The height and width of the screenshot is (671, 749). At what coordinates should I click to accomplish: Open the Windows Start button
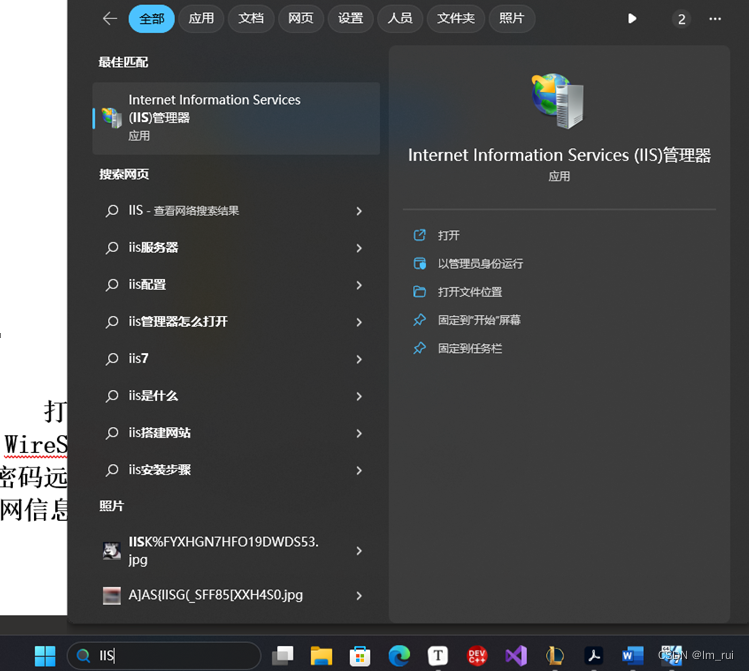point(45,656)
